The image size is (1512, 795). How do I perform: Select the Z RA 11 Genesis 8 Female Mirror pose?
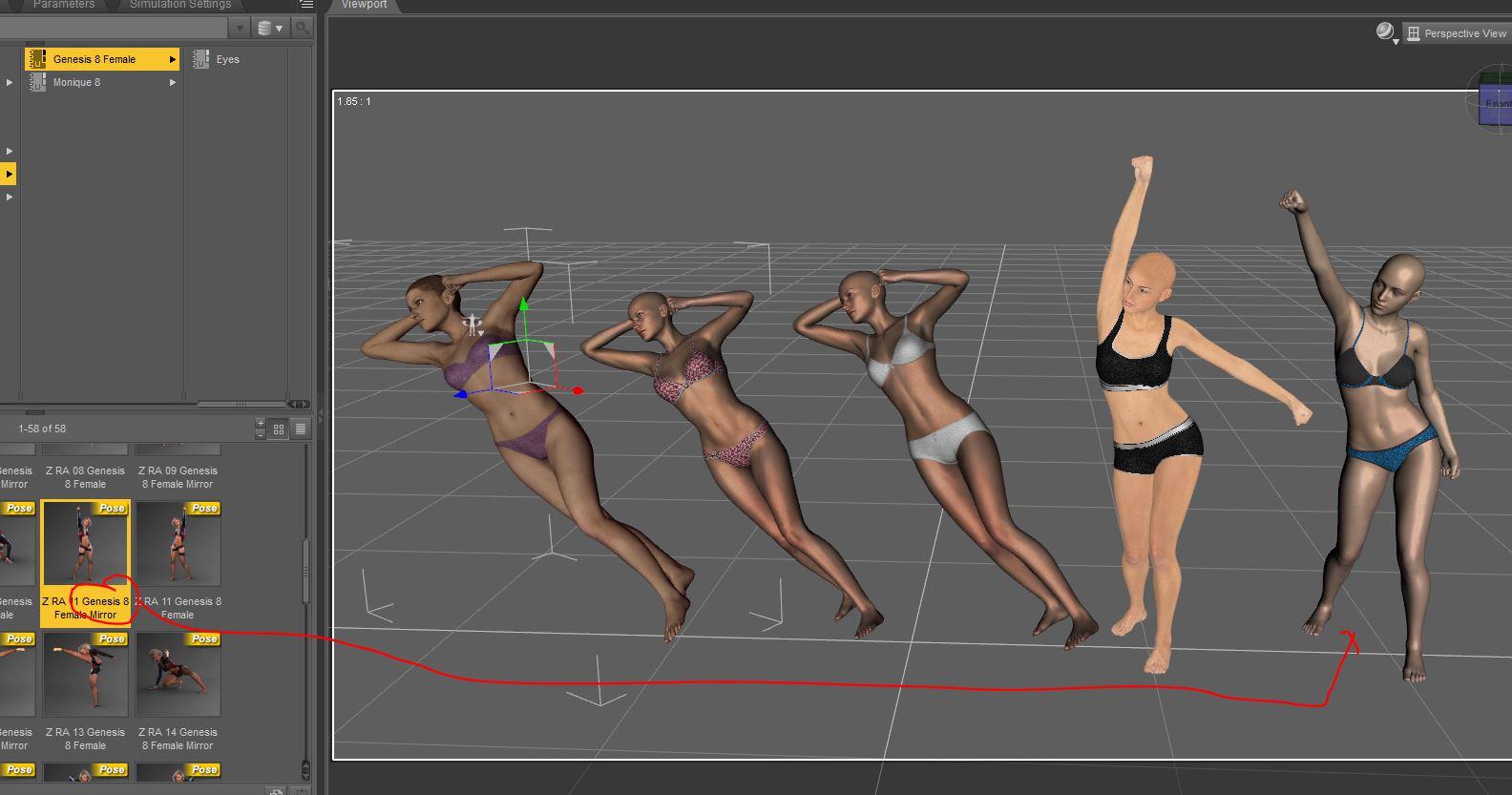85,563
